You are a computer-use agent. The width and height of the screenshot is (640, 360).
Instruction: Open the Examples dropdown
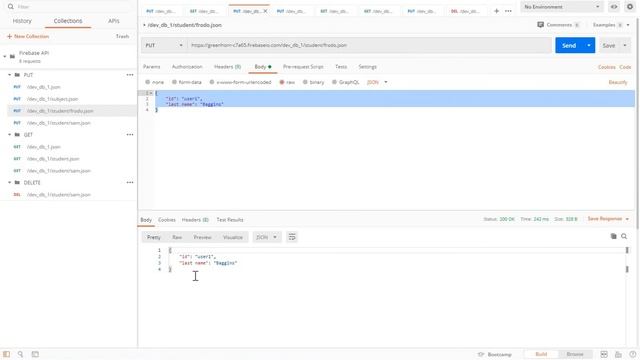coord(611,25)
